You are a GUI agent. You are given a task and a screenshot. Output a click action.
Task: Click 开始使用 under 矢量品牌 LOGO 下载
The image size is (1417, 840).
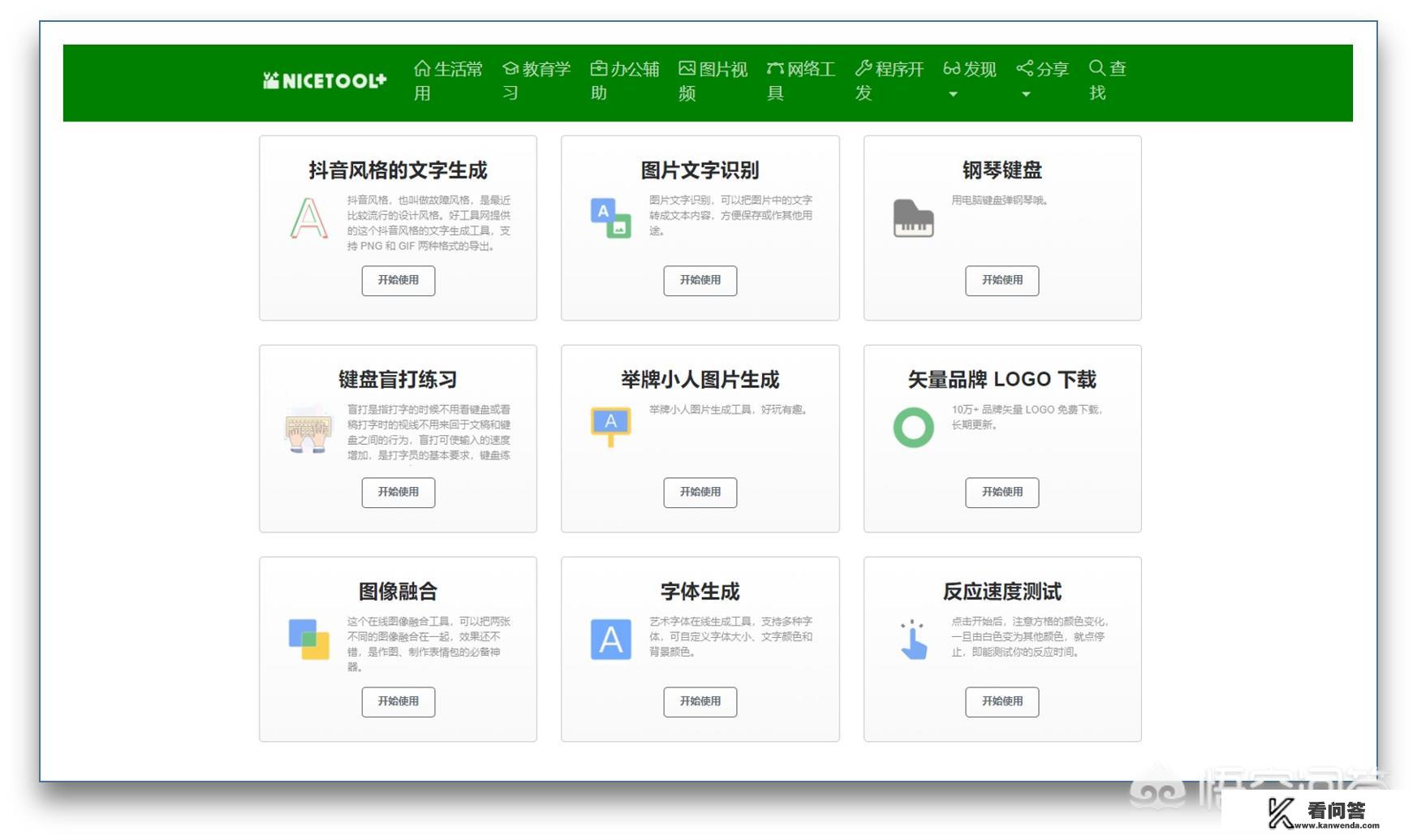(x=1002, y=493)
